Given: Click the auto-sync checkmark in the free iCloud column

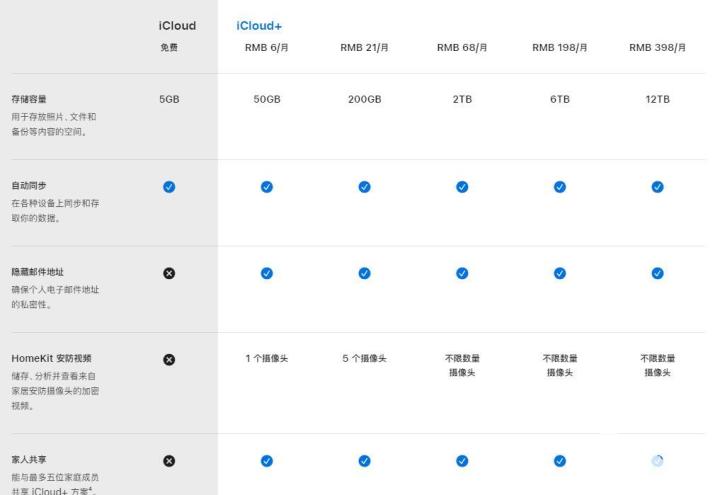Looking at the screenshot, I should (169, 186).
